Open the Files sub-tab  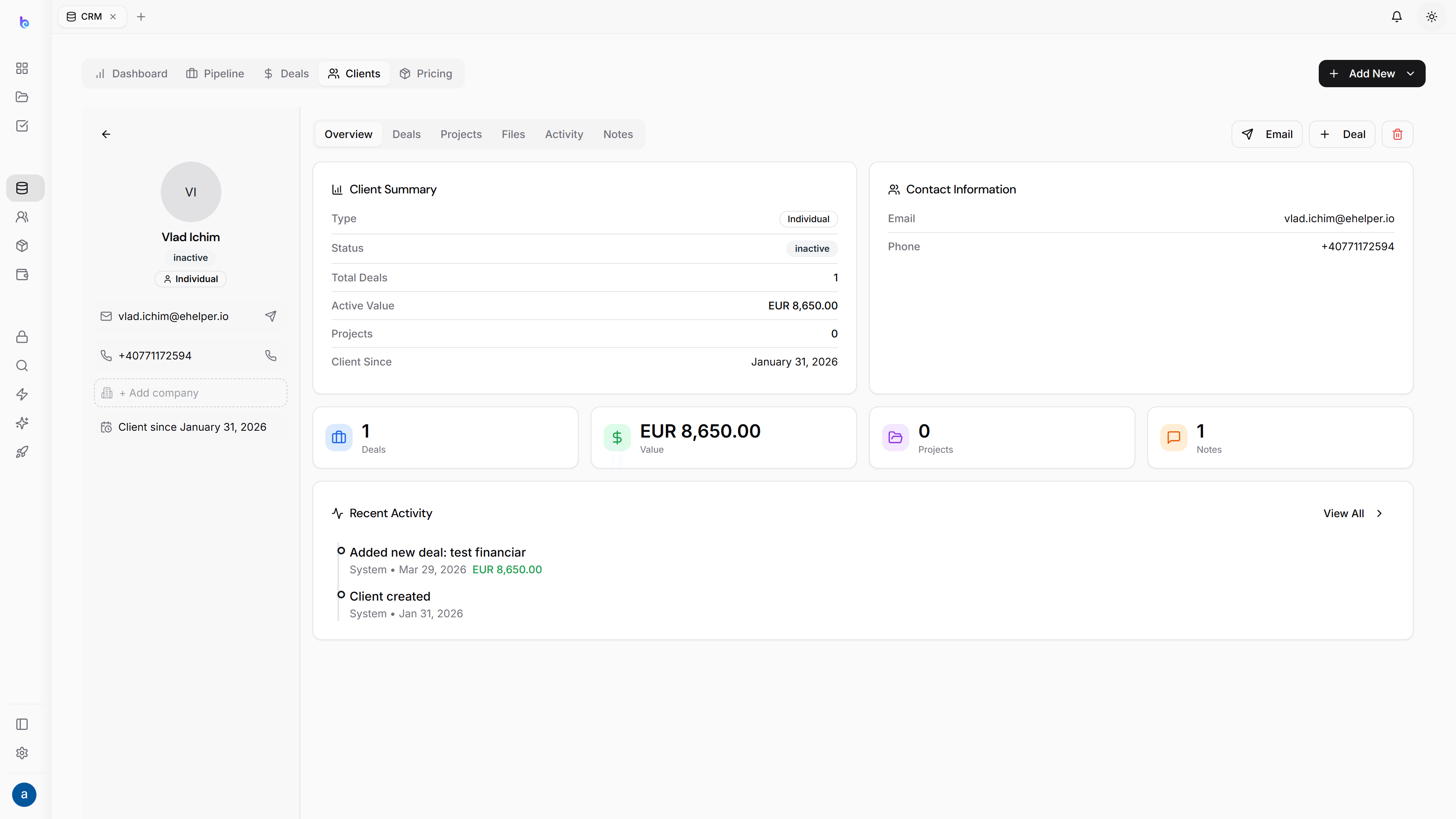[x=513, y=135]
